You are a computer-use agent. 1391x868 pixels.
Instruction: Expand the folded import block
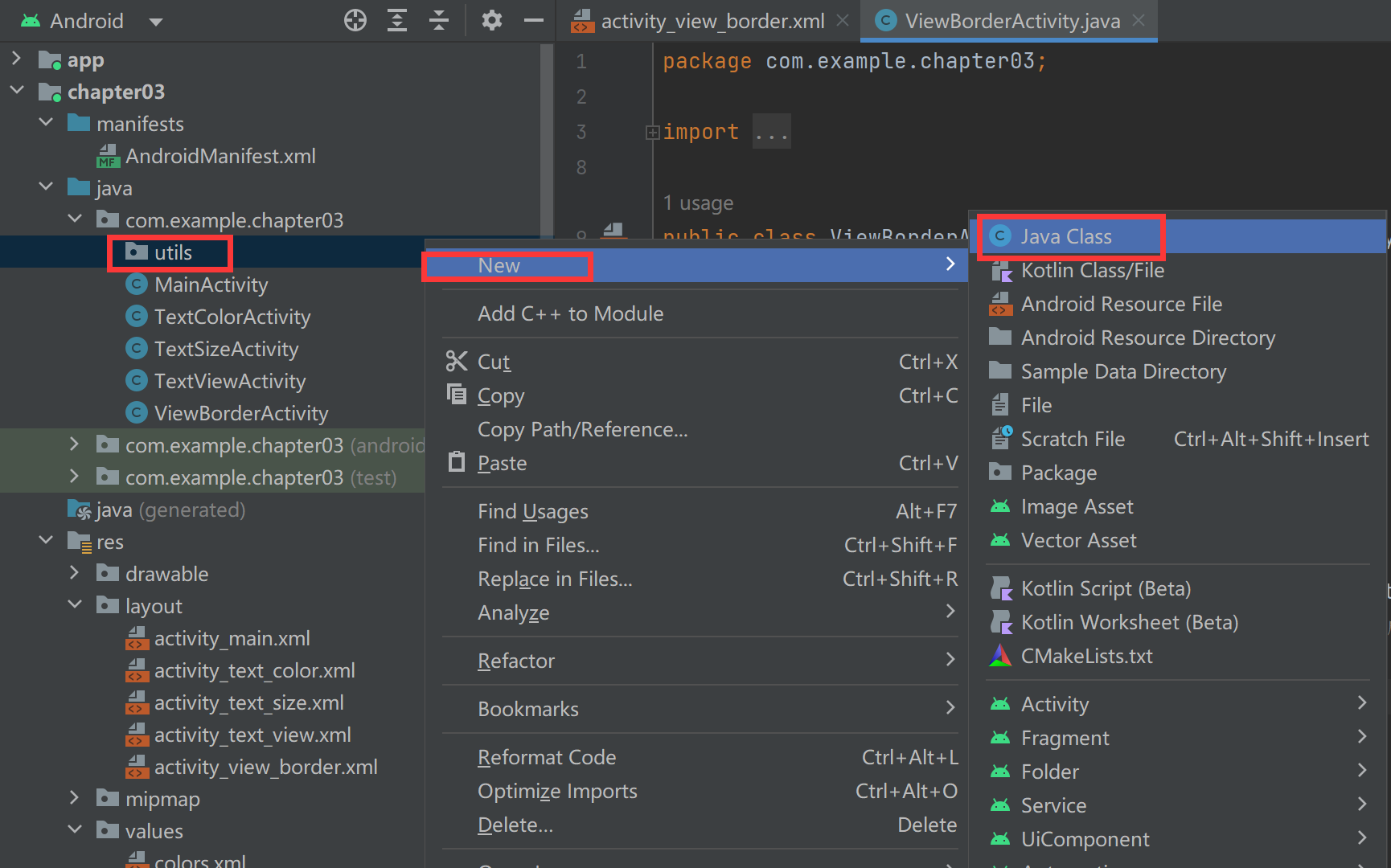coord(652,133)
